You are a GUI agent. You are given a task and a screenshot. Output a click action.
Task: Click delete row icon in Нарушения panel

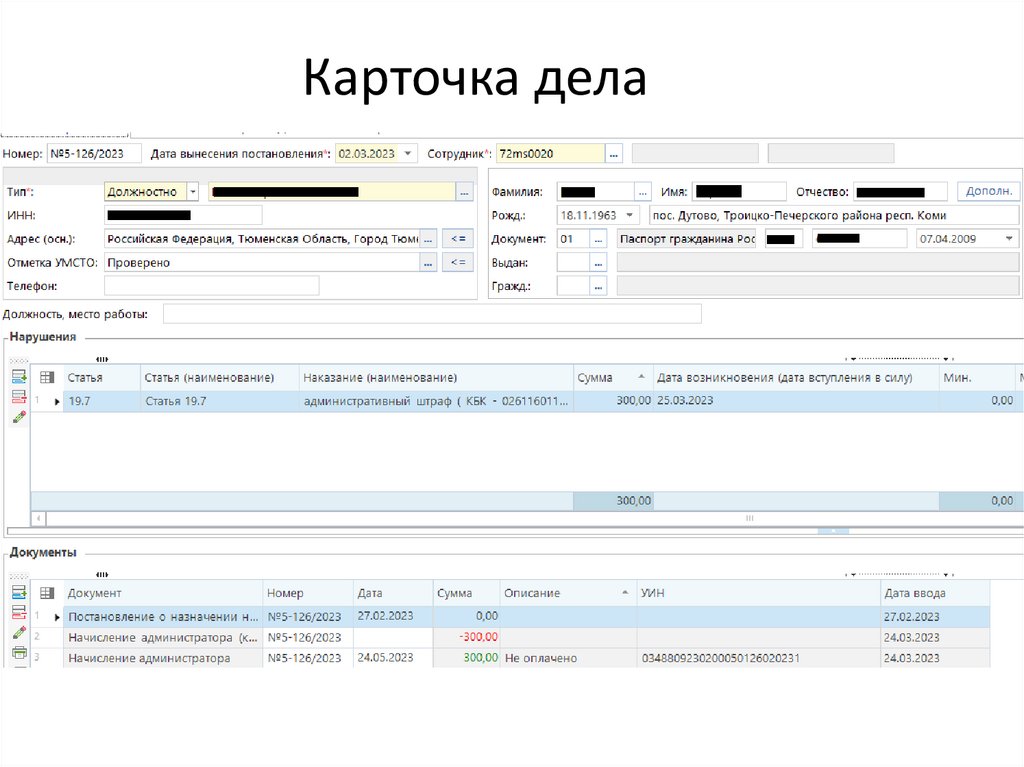(18, 397)
